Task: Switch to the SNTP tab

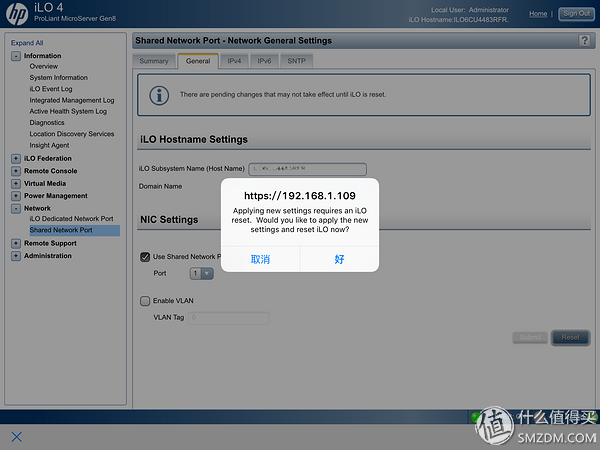Action: pyautogui.click(x=297, y=61)
